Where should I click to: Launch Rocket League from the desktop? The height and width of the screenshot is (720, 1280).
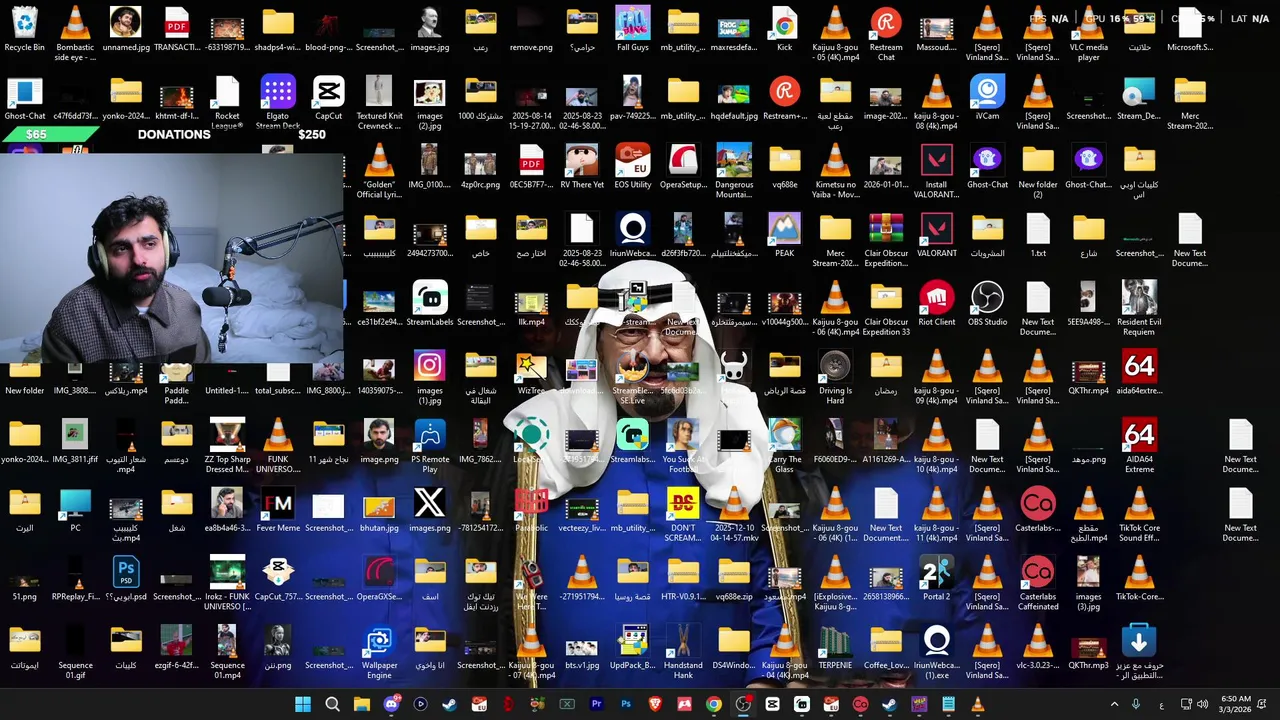pyautogui.click(x=227, y=104)
